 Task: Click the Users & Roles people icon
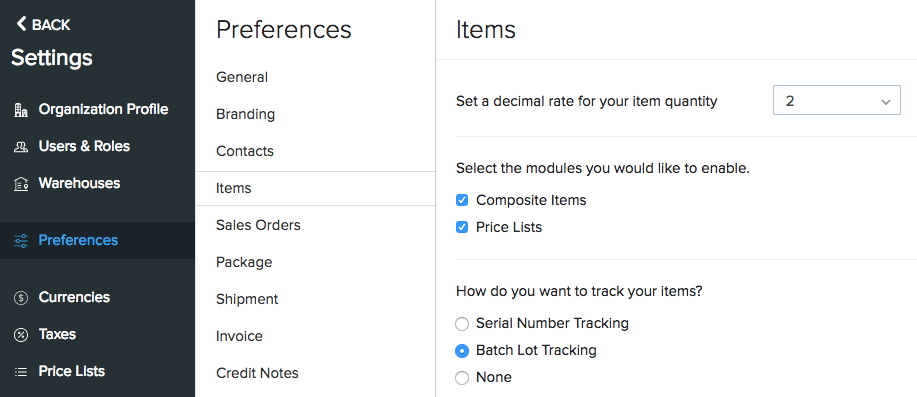pos(21,147)
